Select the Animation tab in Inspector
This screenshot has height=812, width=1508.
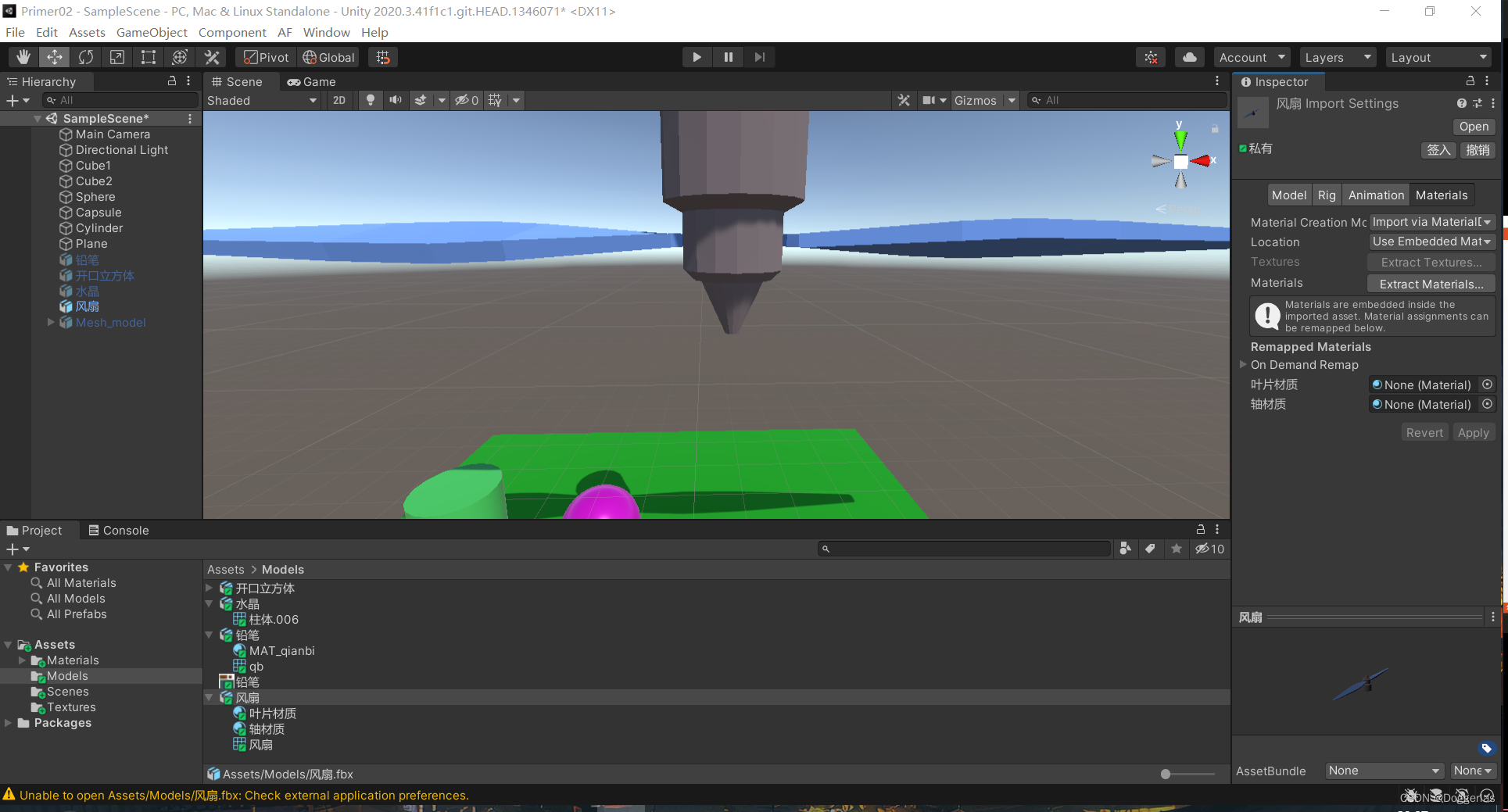click(1376, 195)
